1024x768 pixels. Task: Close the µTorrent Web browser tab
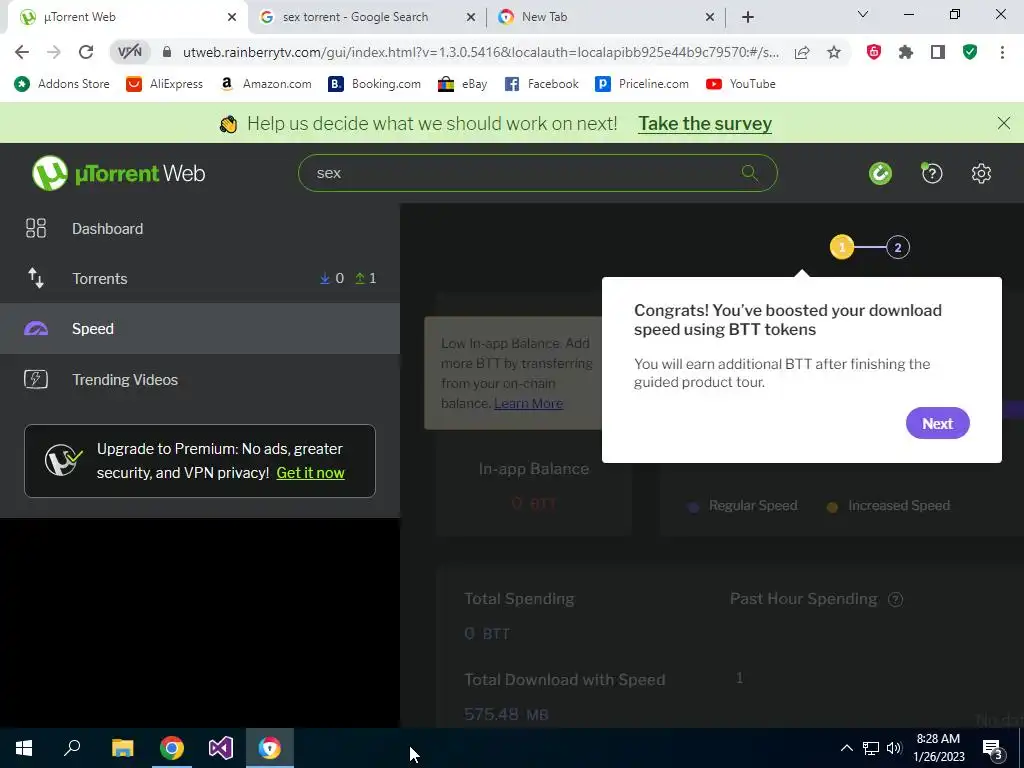pyautogui.click(x=232, y=17)
